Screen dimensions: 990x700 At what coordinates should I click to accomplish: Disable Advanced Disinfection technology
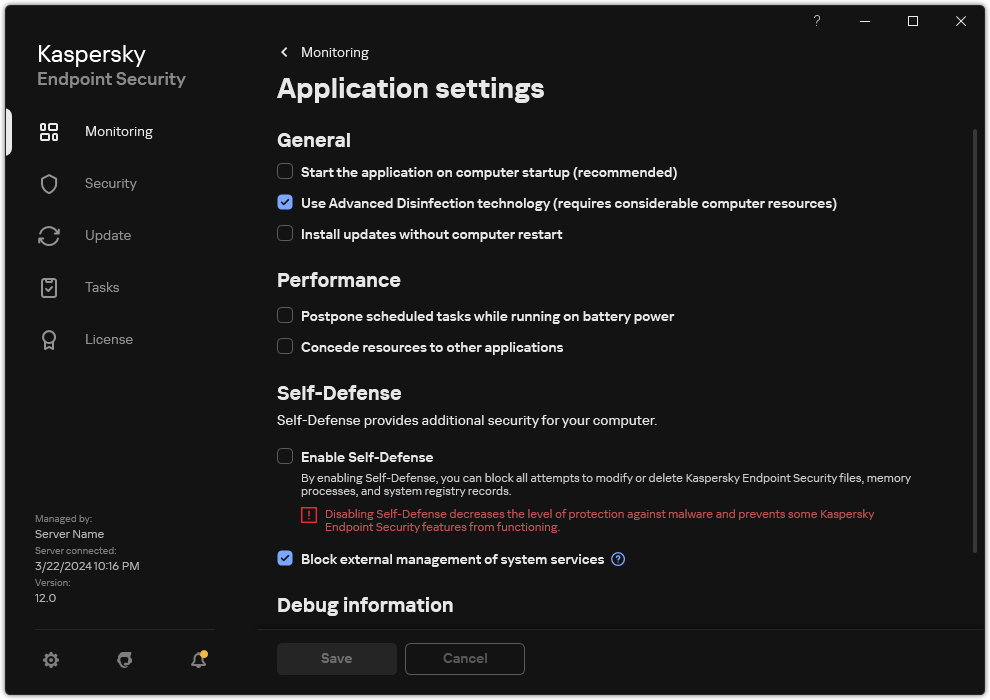[x=285, y=202]
